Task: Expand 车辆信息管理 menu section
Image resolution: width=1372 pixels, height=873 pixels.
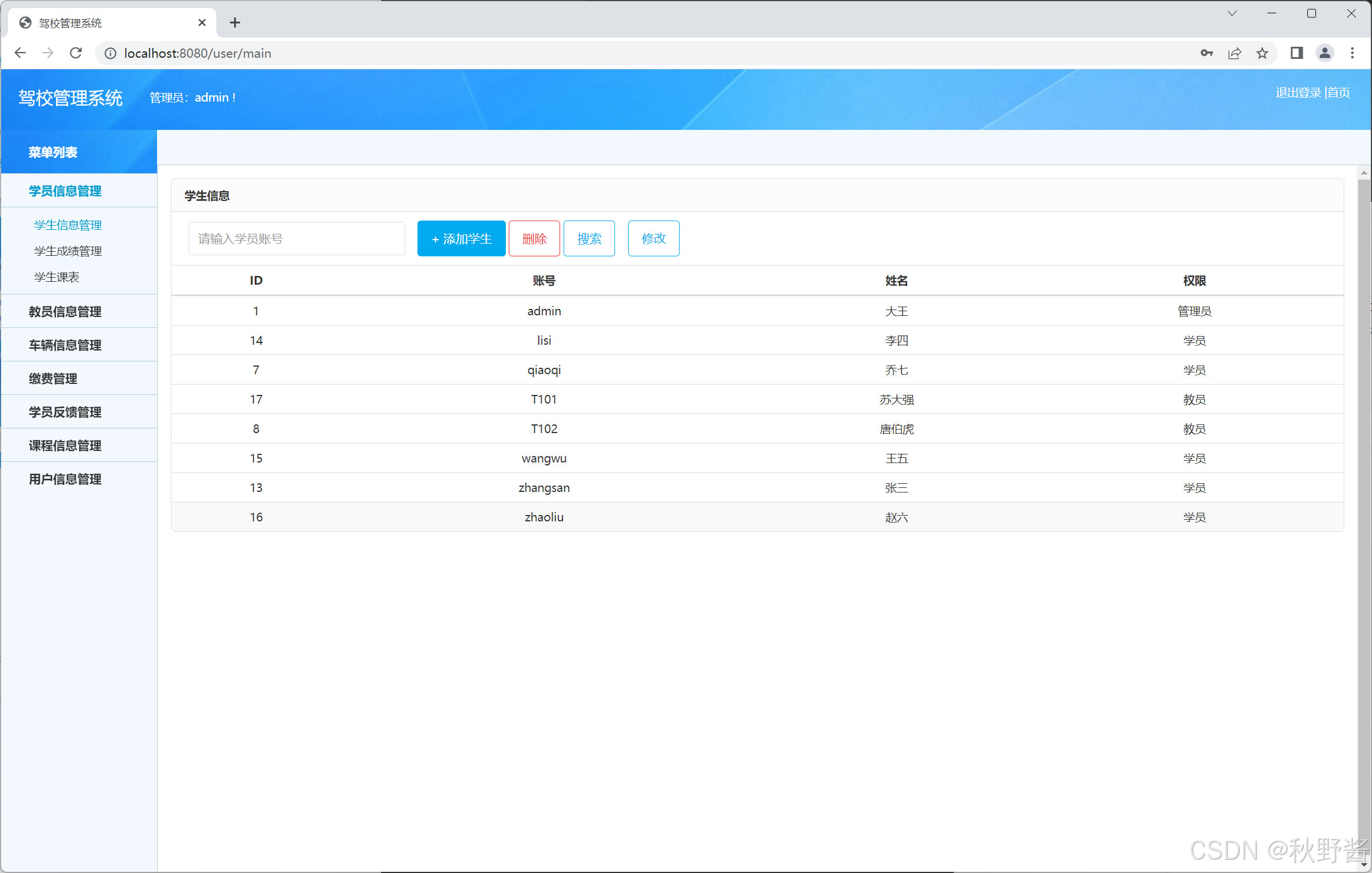Action: (x=65, y=345)
